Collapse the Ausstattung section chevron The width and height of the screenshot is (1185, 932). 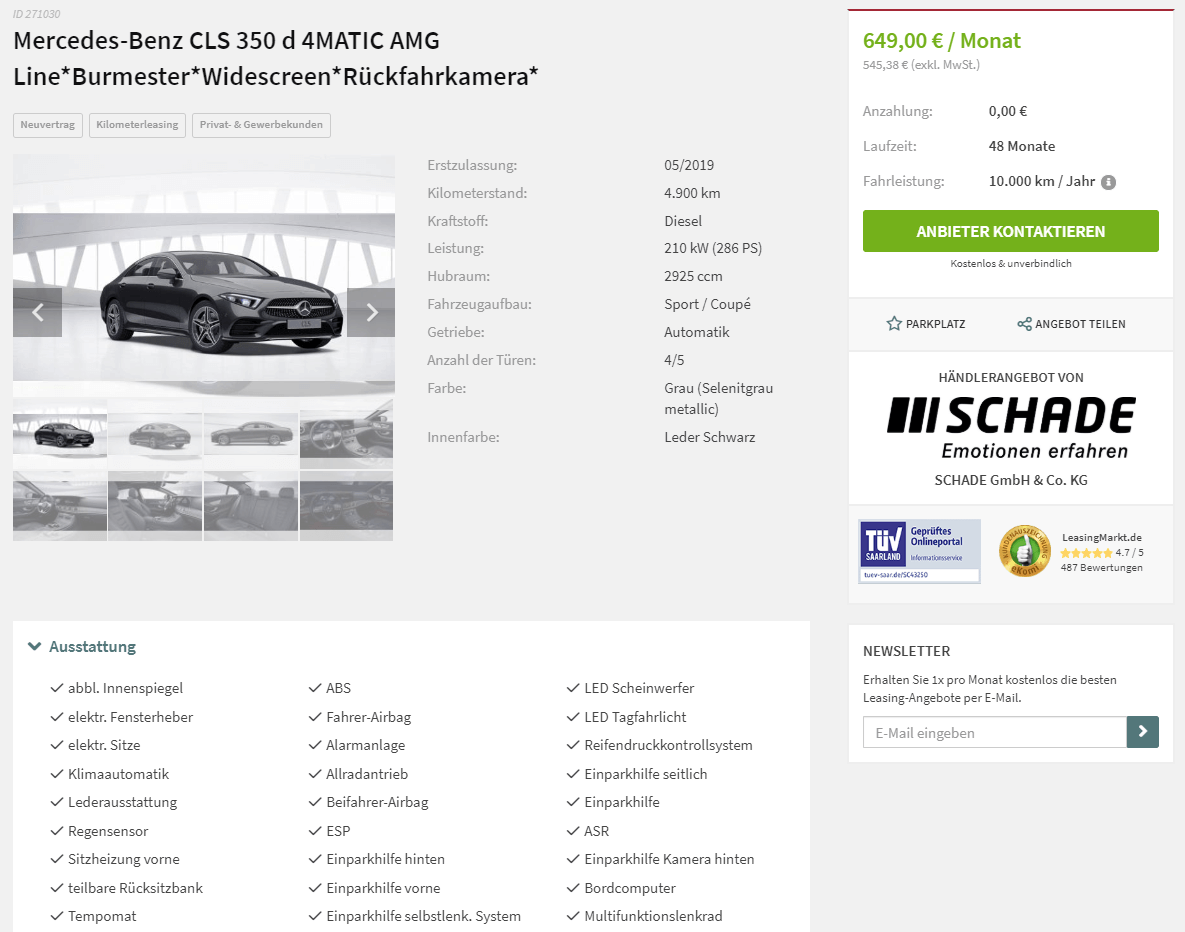pyautogui.click(x=34, y=646)
